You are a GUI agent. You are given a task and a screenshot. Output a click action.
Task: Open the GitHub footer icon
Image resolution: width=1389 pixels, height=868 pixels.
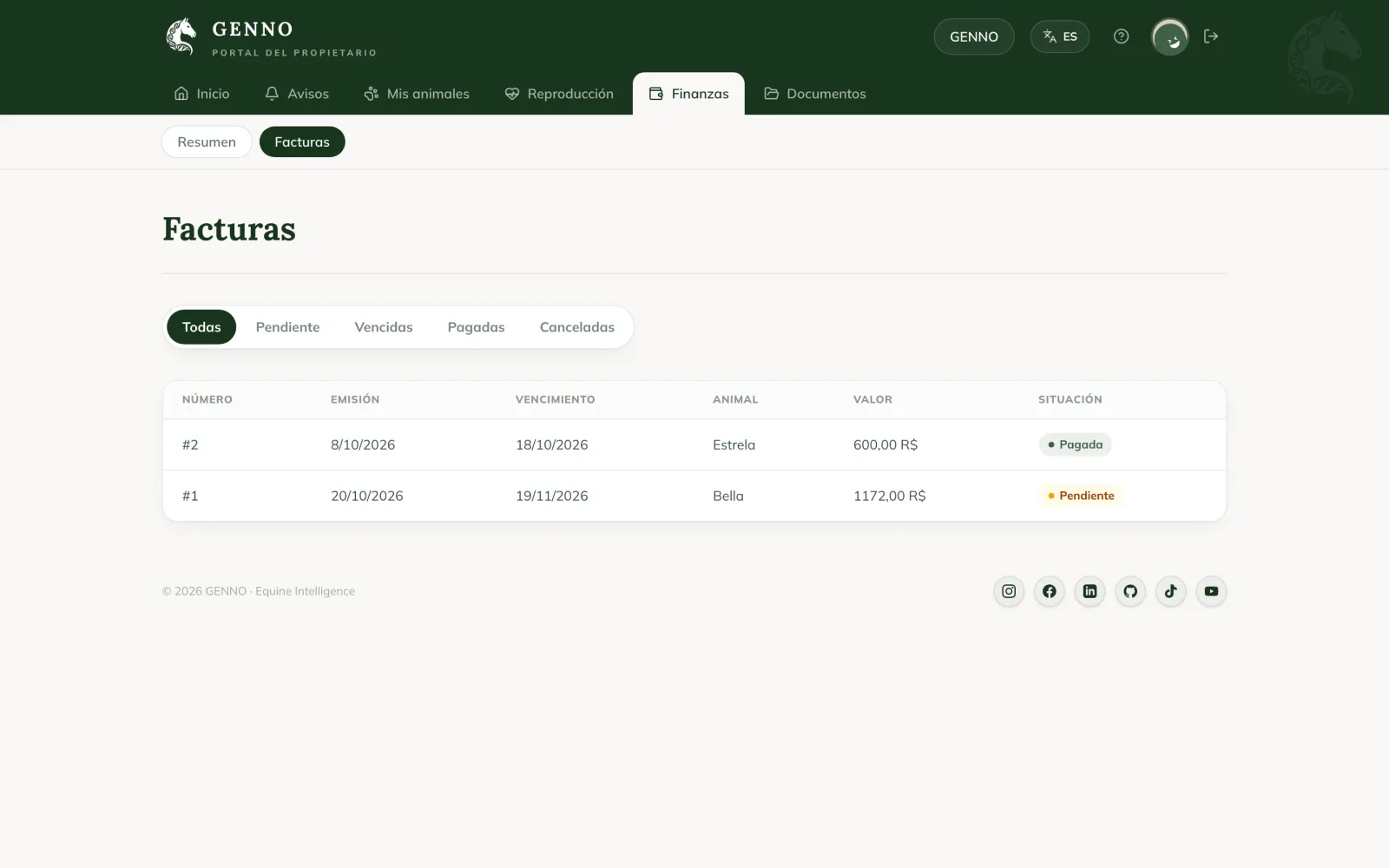coord(1130,591)
